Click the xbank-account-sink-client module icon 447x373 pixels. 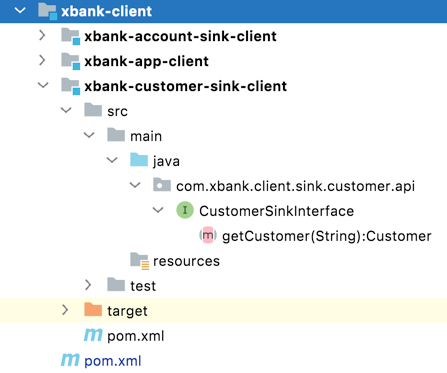pos(71,36)
